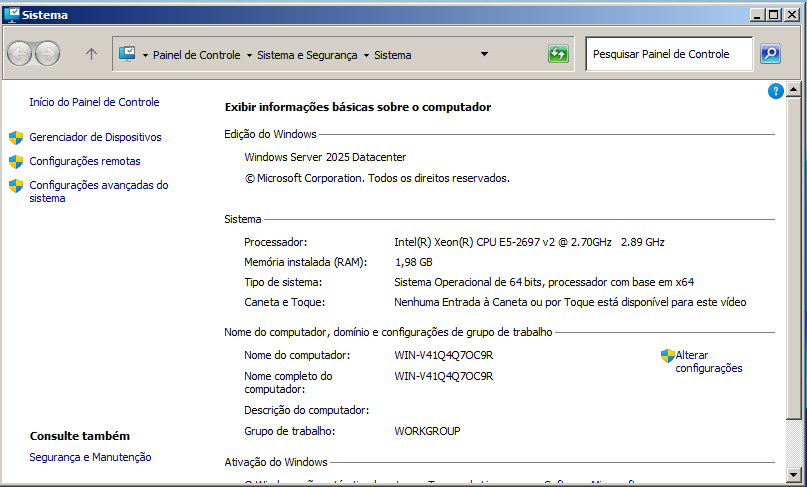Open Gerenciador de Dispositivos link
Viewport: 807px width, 487px height.
(95, 137)
